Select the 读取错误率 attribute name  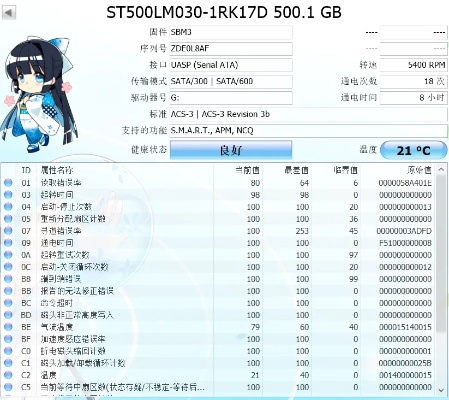coord(61,183)
